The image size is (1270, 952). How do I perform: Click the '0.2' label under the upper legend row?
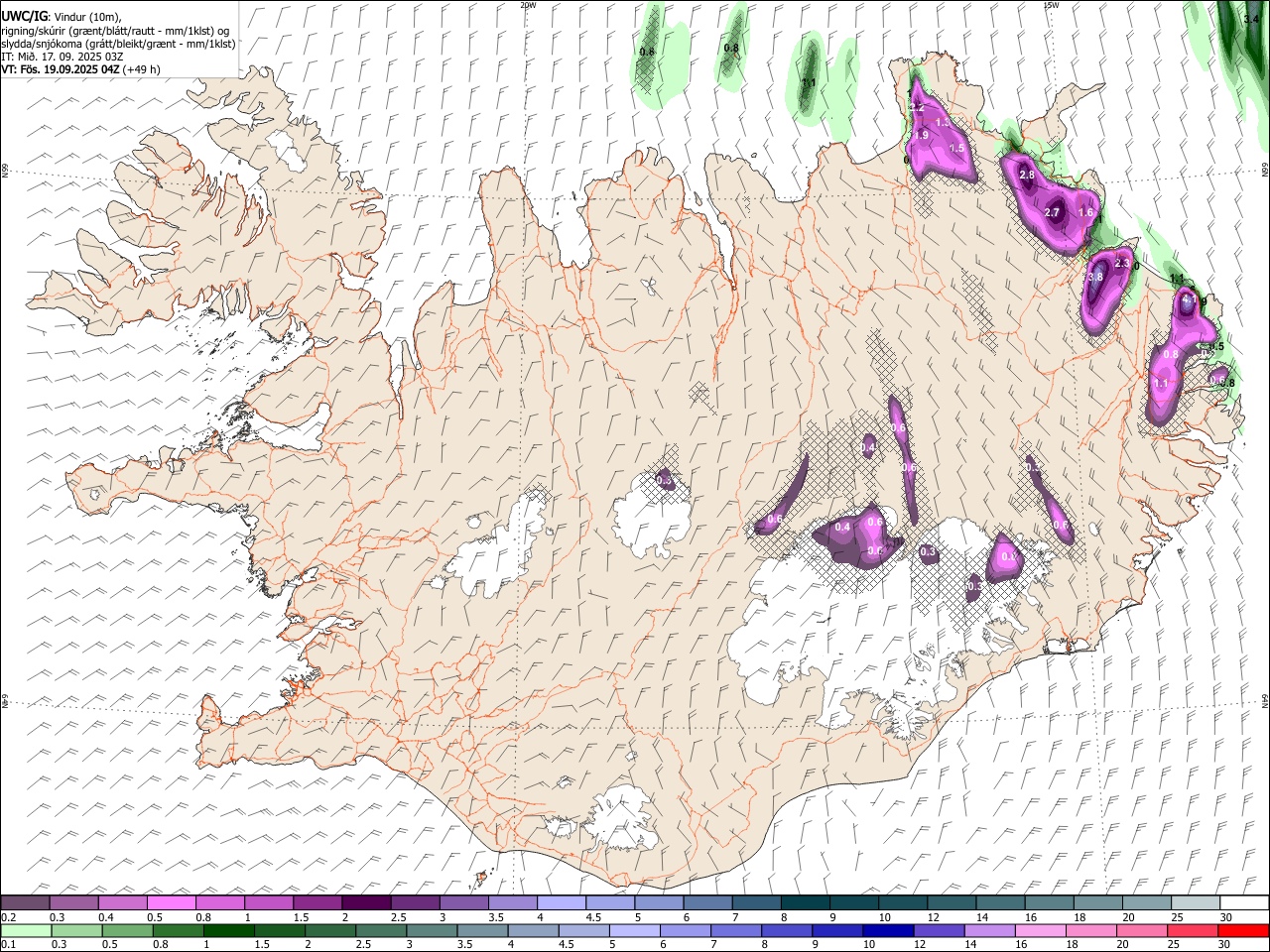pyautogui.click(x=8, y=917)
